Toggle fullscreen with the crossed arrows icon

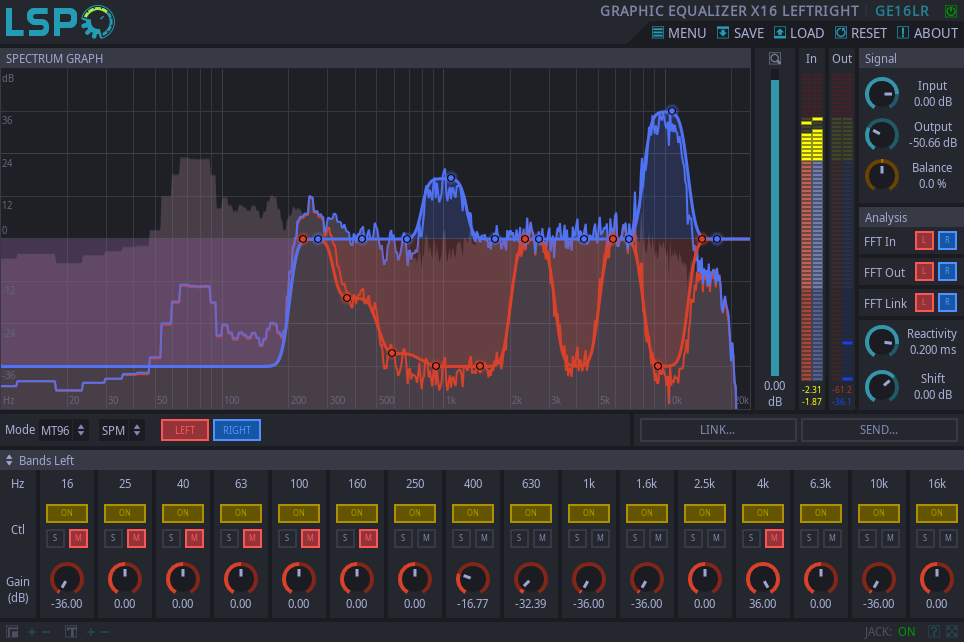point(952,632)
